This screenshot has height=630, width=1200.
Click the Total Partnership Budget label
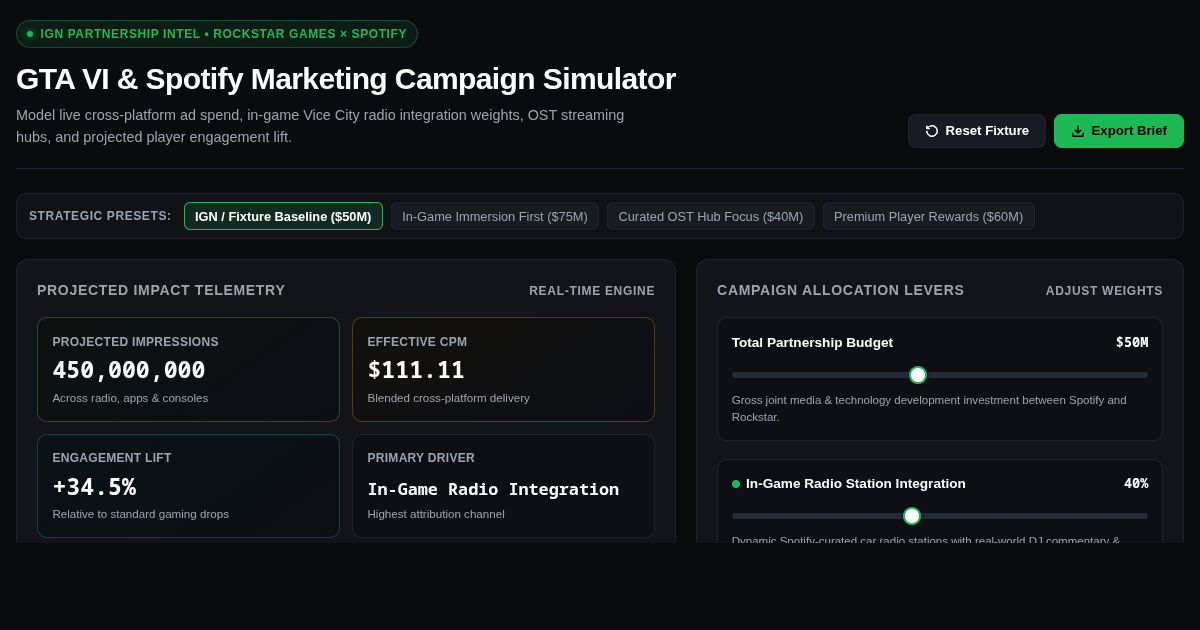[x=812, y=342]
